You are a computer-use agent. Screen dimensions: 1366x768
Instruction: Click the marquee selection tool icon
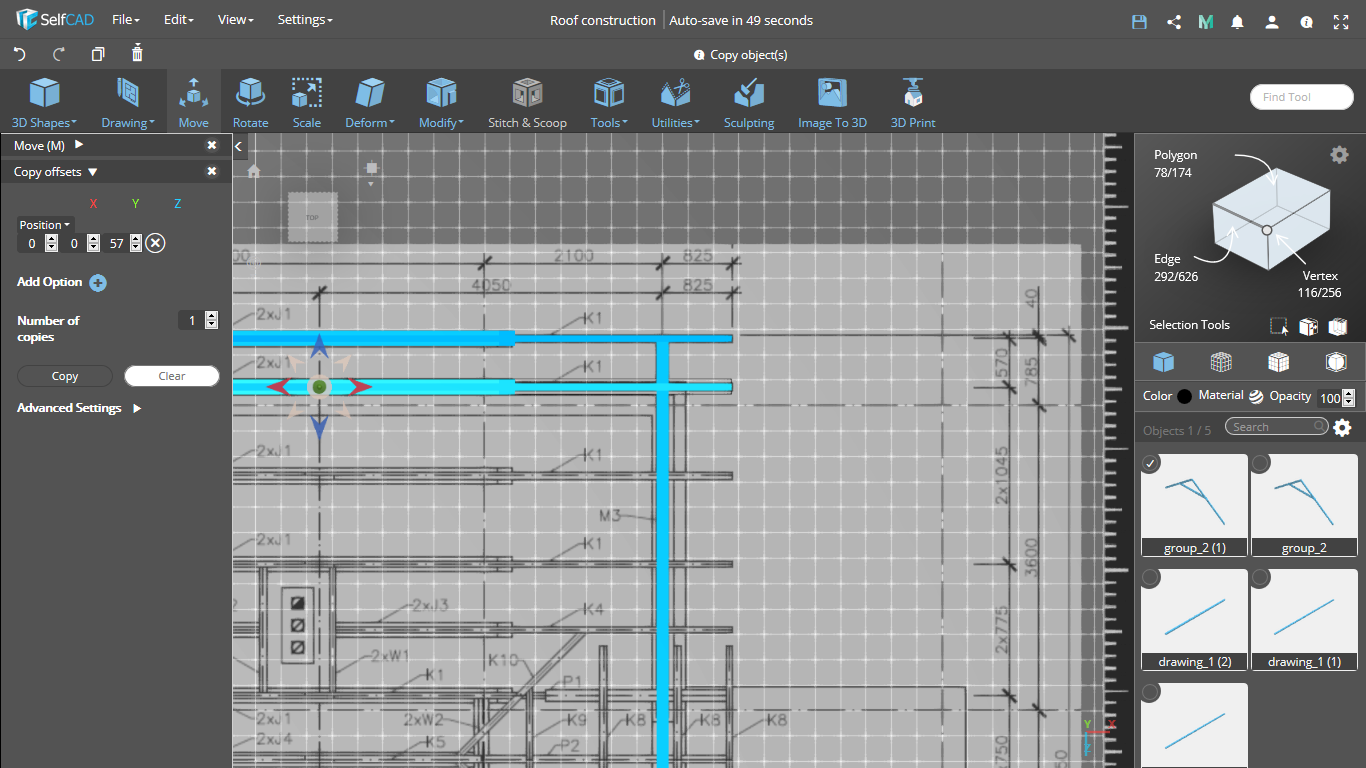(x=1279, y=326)
